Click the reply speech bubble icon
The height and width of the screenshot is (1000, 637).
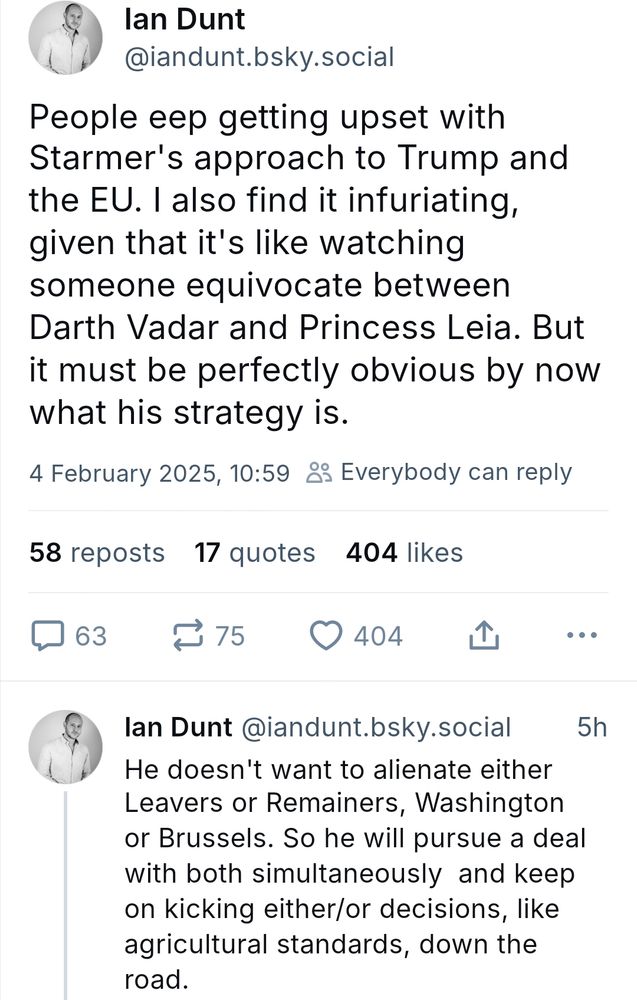(x=47, y=635)
